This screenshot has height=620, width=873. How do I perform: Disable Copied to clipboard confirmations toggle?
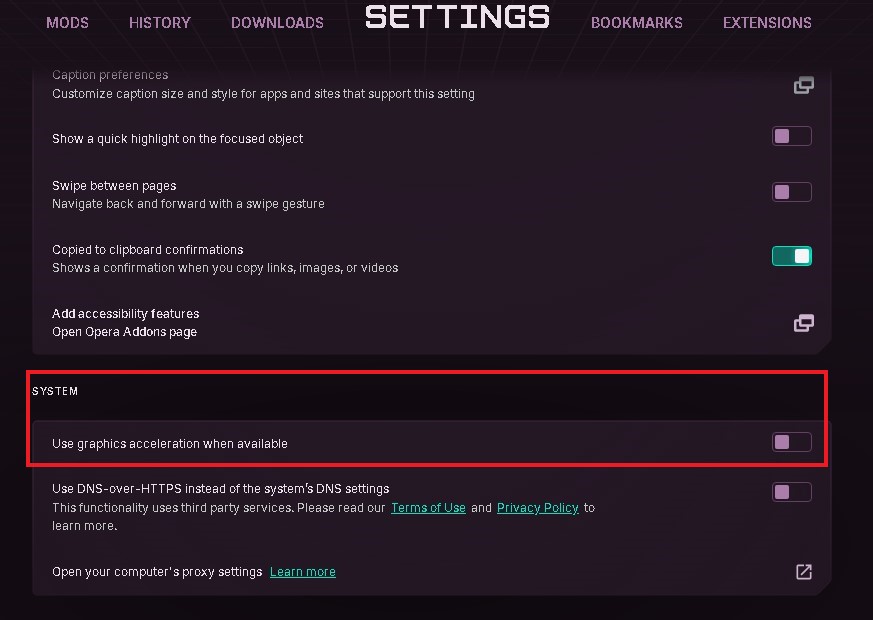point(791,256)
